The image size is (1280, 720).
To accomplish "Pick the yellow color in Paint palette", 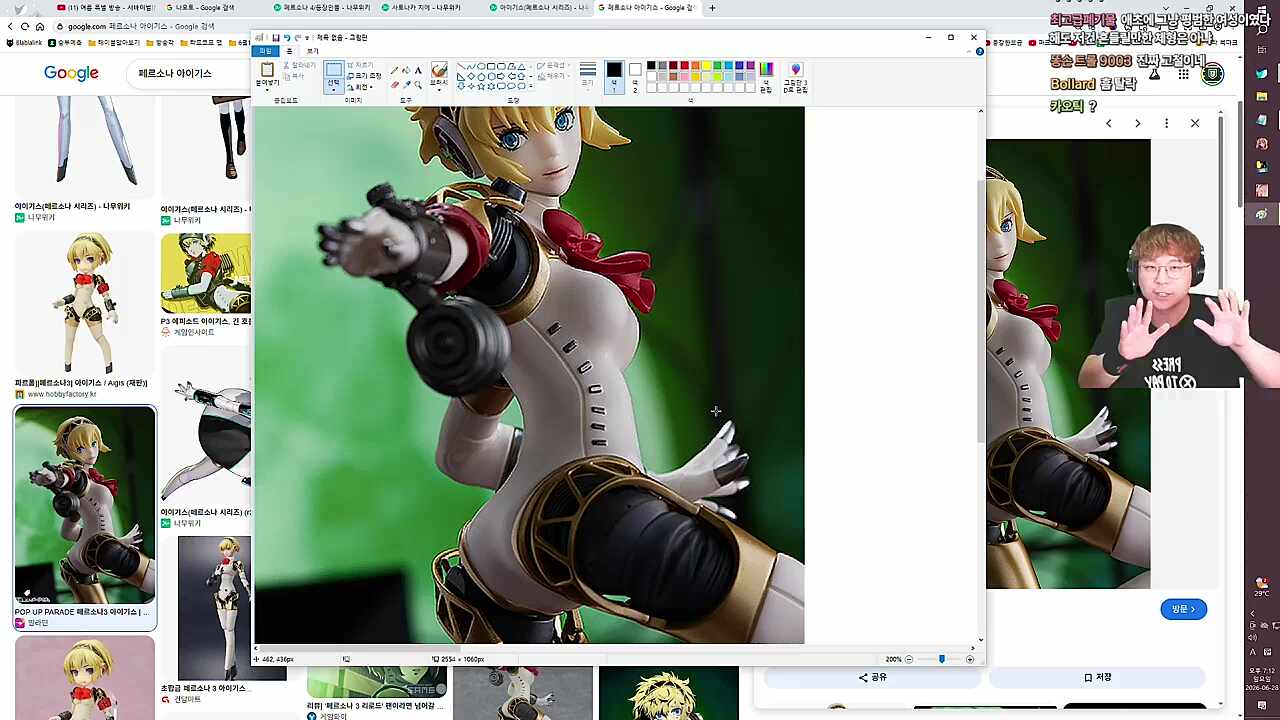I will click(x=706, y=66).
